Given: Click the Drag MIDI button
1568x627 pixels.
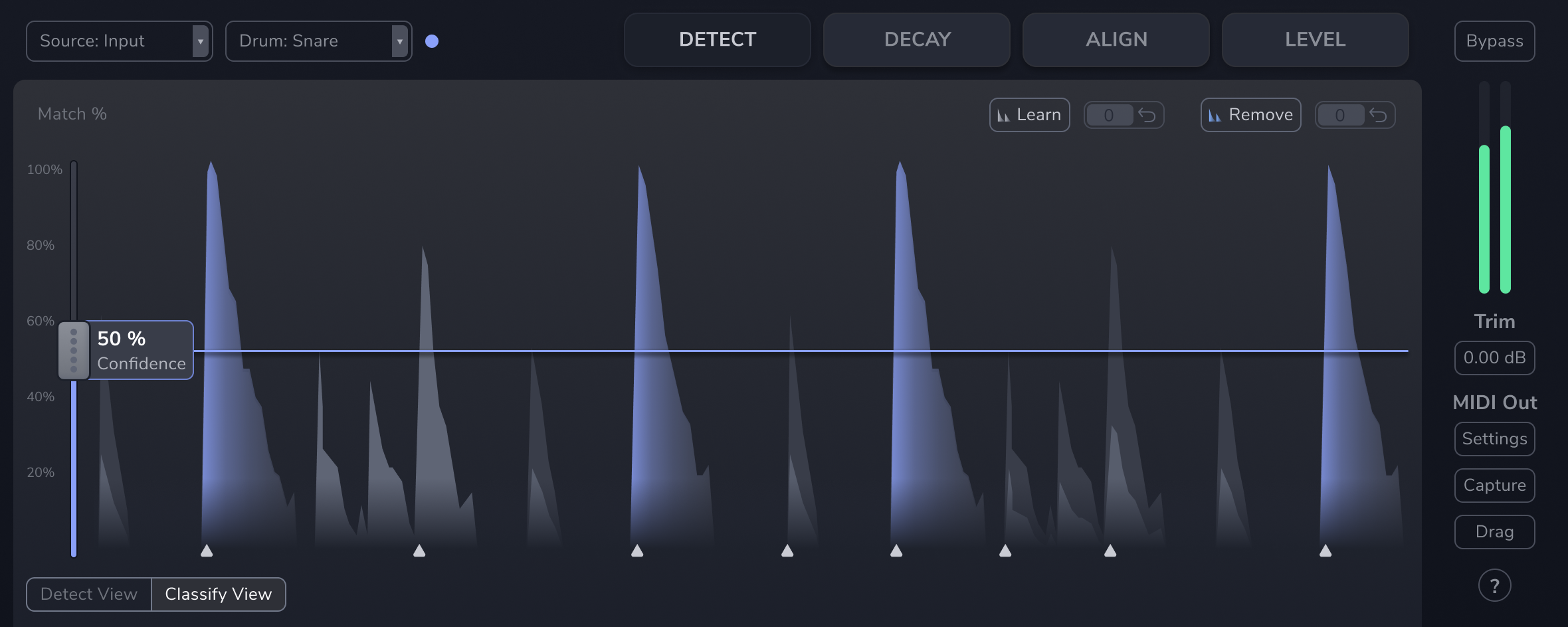Looking at the screenshot, I should [x=1495, y=532].
